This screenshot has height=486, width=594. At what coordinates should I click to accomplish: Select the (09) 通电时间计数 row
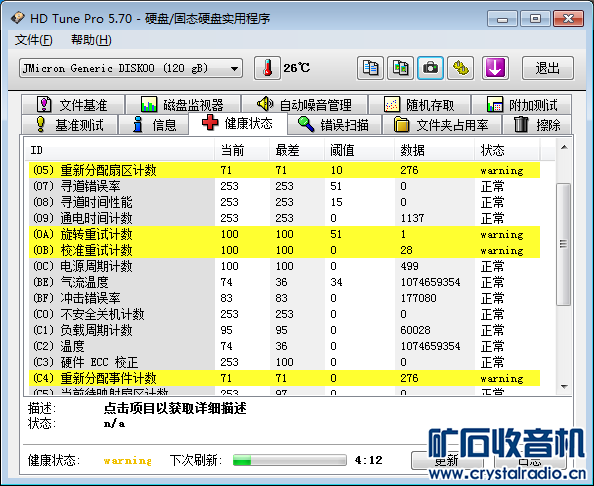(284, 218)
